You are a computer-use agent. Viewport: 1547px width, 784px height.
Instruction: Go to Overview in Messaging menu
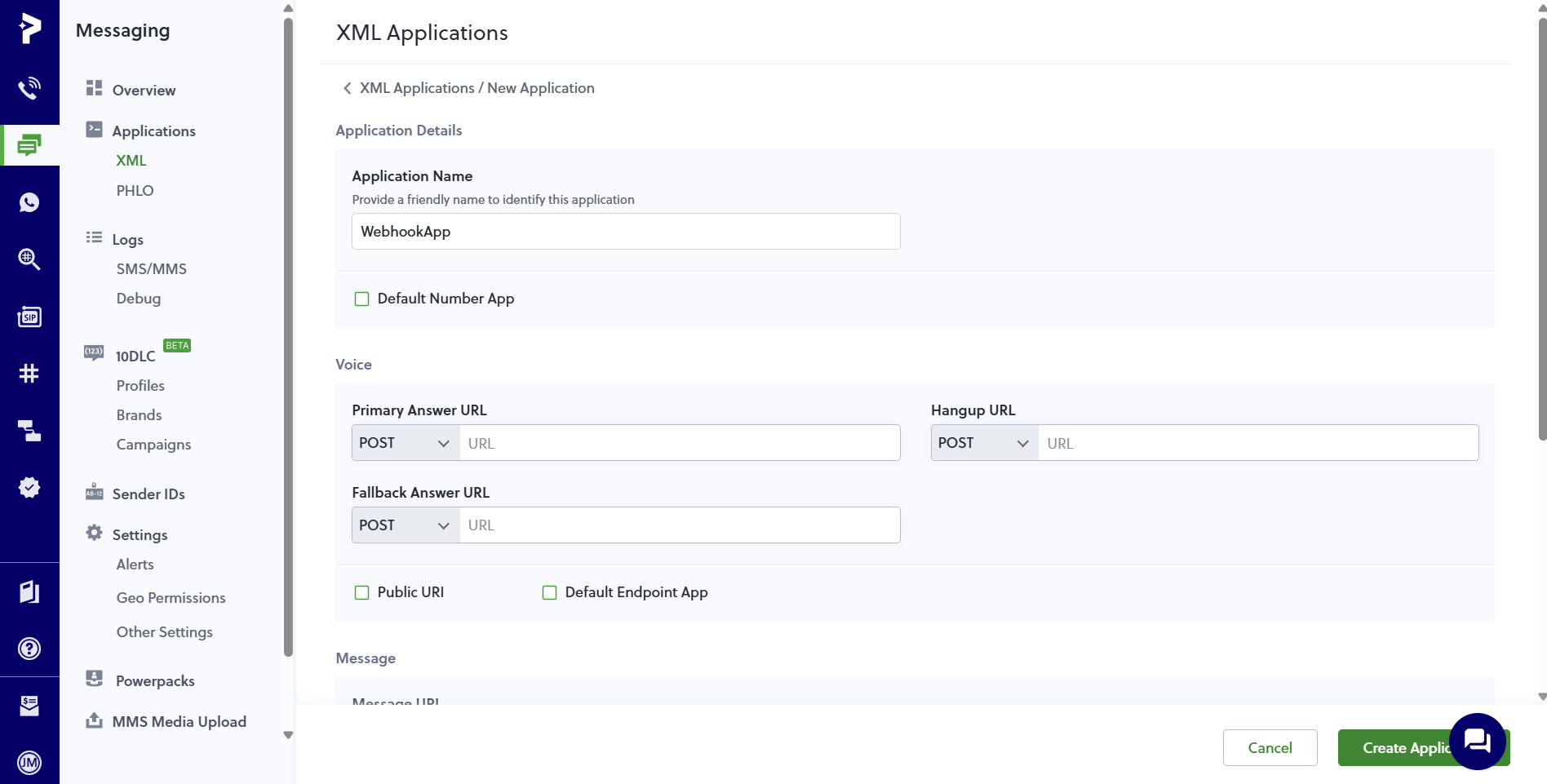(x=144, y=91)
